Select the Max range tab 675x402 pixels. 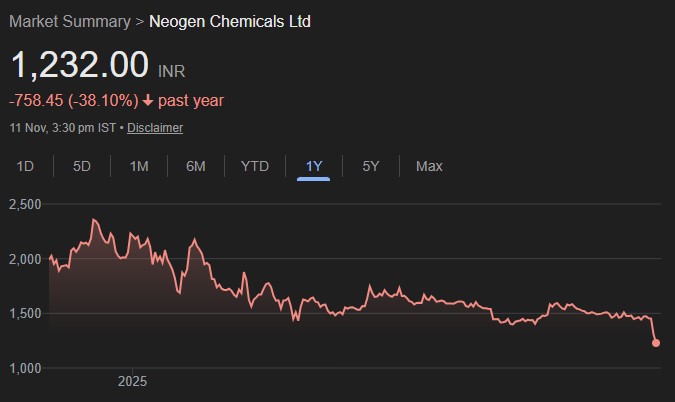pyautogui.click(x=429, y=166)
